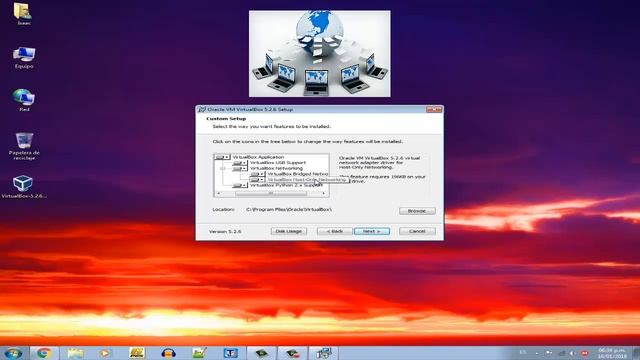This screenshot has width=640, height=360.
Task: Click the yellow application icon in the taskbar
Action: tap(137, 353)
